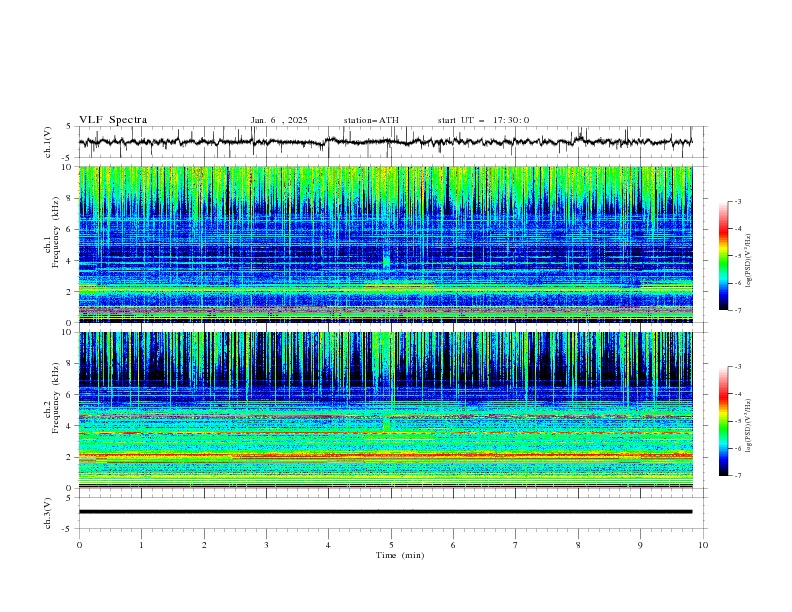Image resolution: width=792 pixels, height=612 pixels.
Task: Click the "7" tick on the time axis
Action: 516,545
